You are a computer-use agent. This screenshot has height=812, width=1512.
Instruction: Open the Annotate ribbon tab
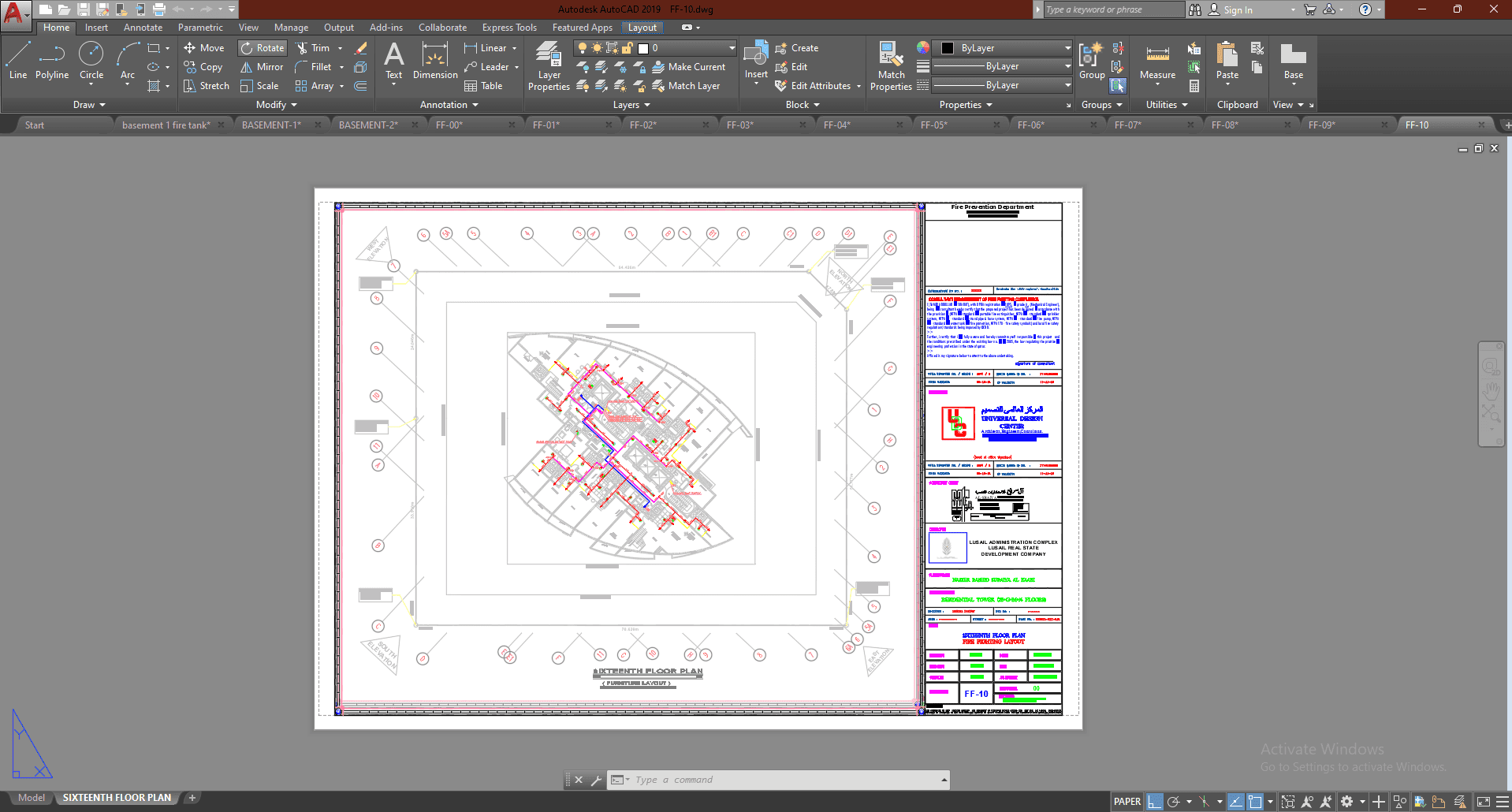coord(143,28)
